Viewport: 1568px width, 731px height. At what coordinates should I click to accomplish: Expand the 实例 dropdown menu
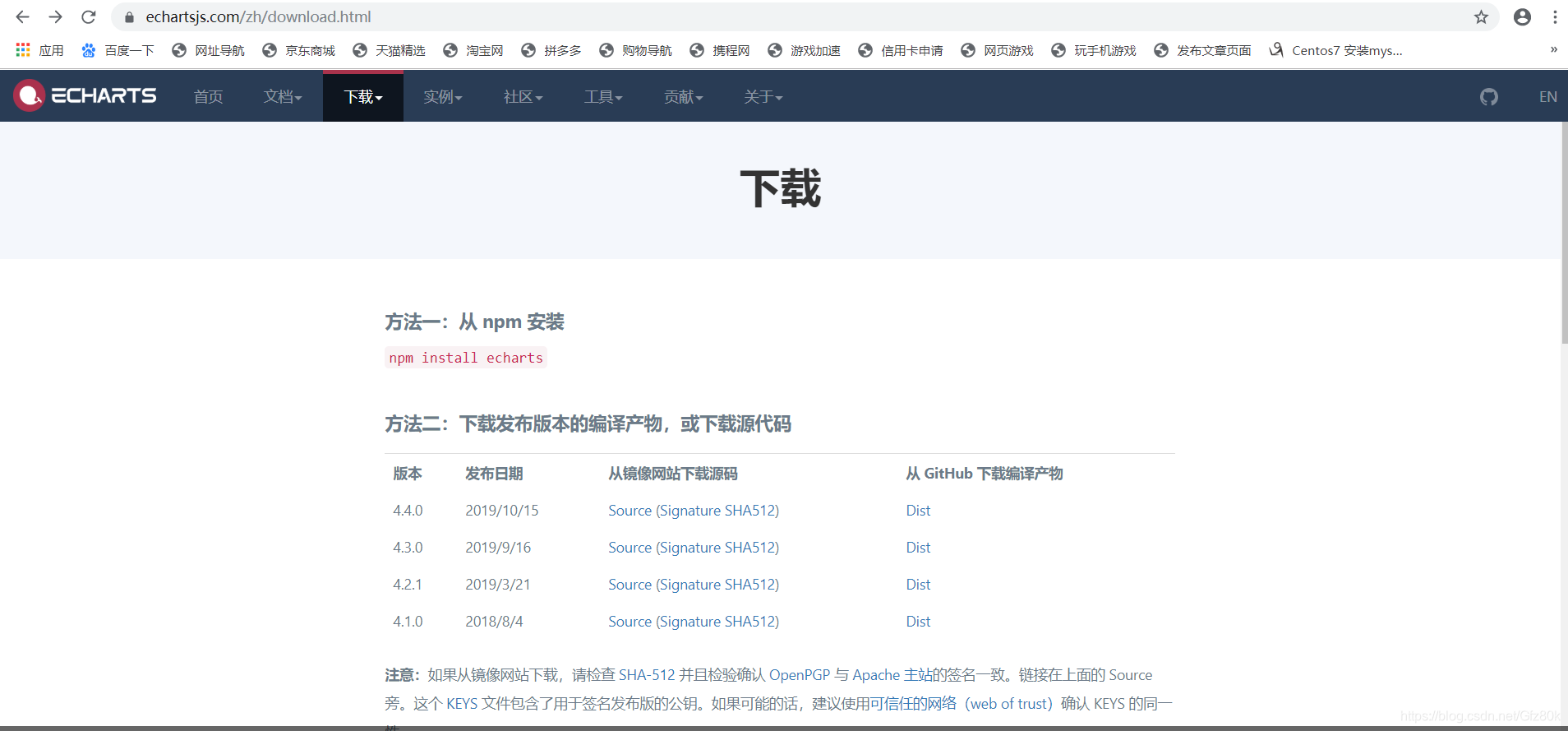tap(443, 97)
